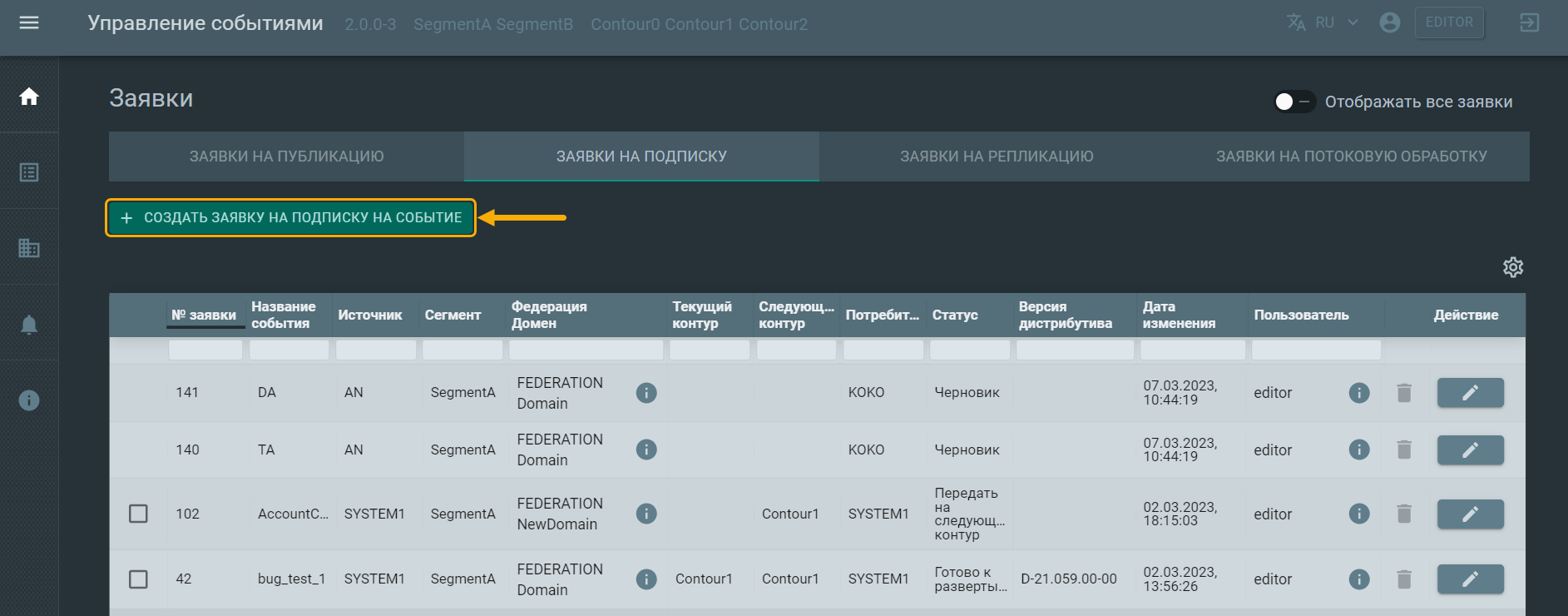The height and width of the screenshot is (616, 1568).
Task: Open table settings gear icon
Action: pyautogui.click(x=1512, y=267)
